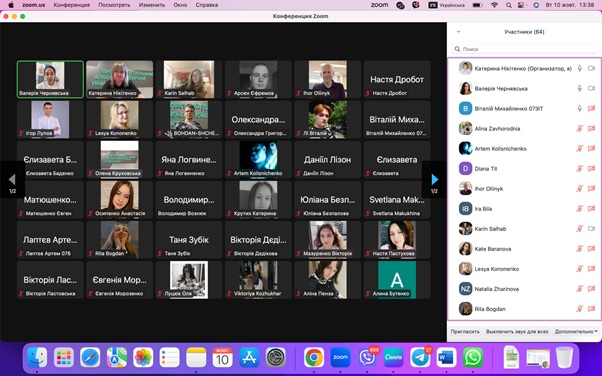Go to previous gallery page arrow

click(12, 179)
